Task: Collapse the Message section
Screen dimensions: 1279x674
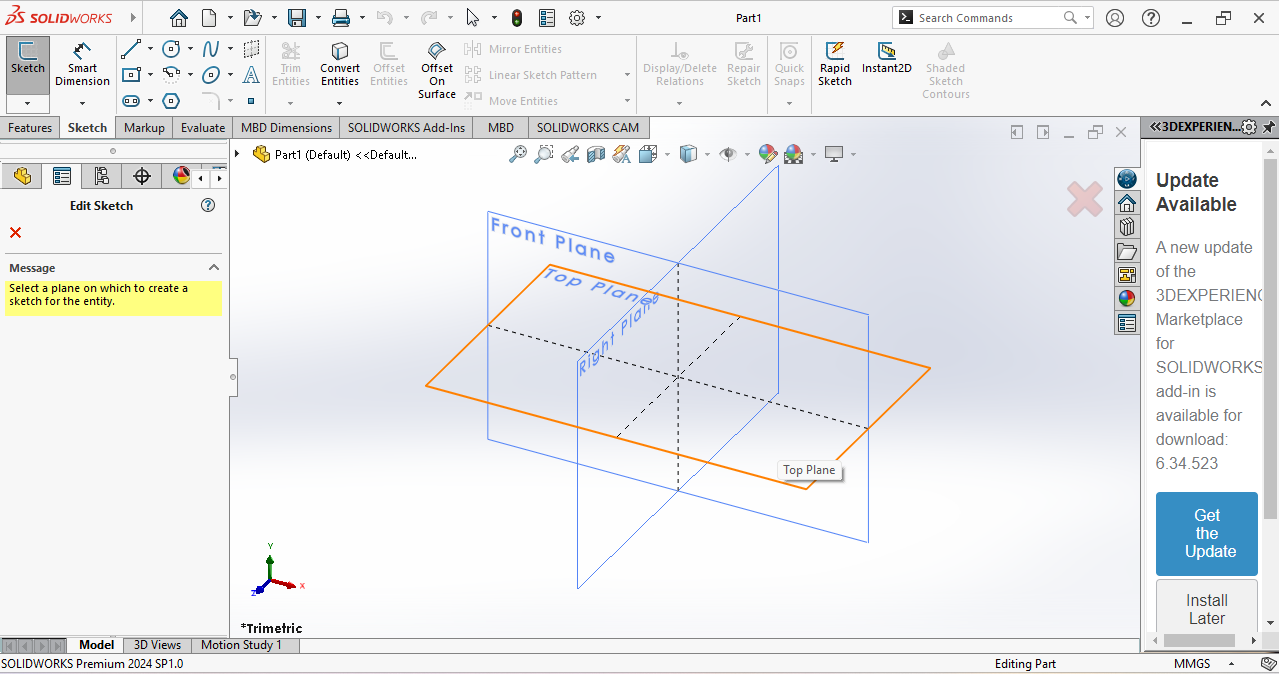Action: click(214, 268)
